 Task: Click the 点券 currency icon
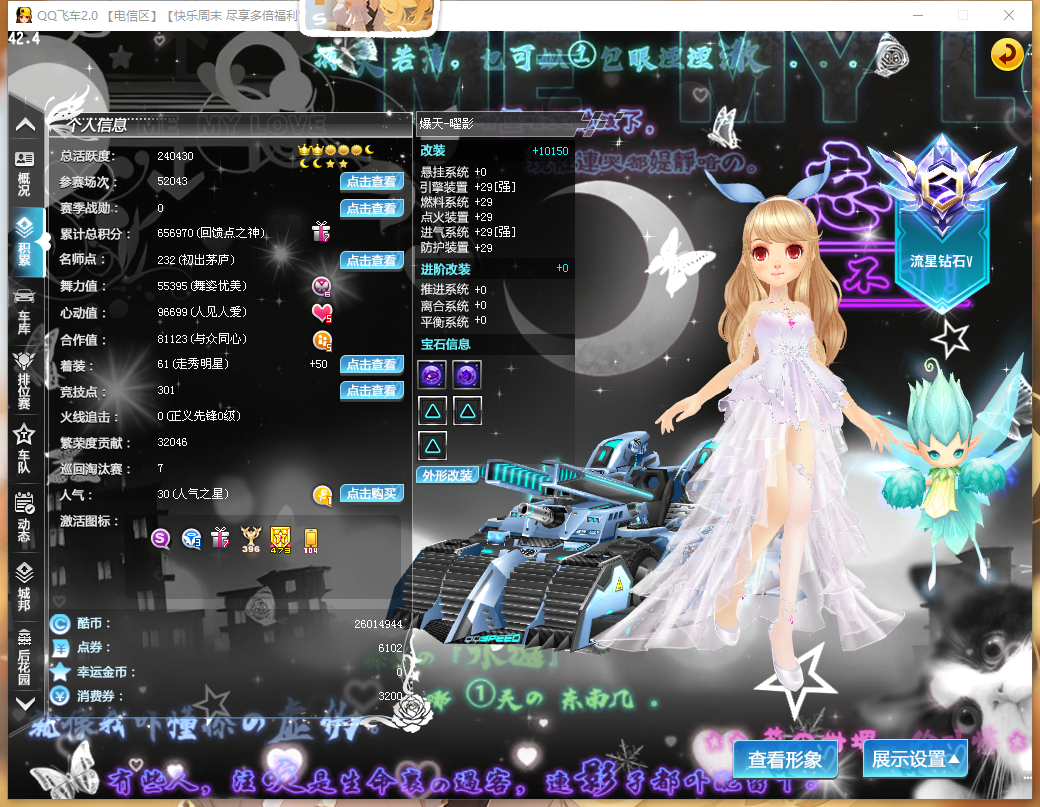click(60, 648)
